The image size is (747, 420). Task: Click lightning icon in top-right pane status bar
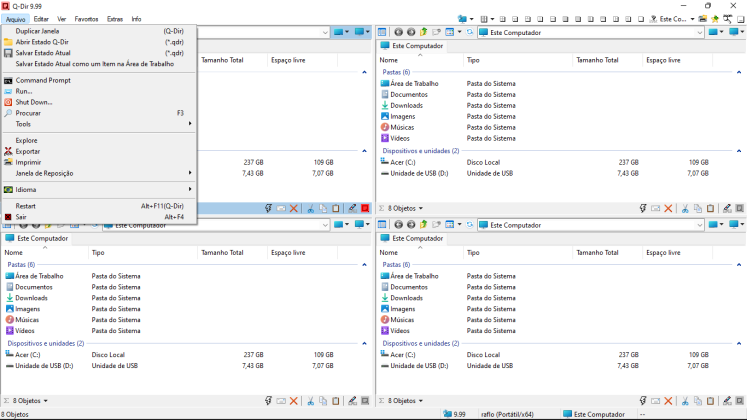pyautogui.click(x=643, y=208)
